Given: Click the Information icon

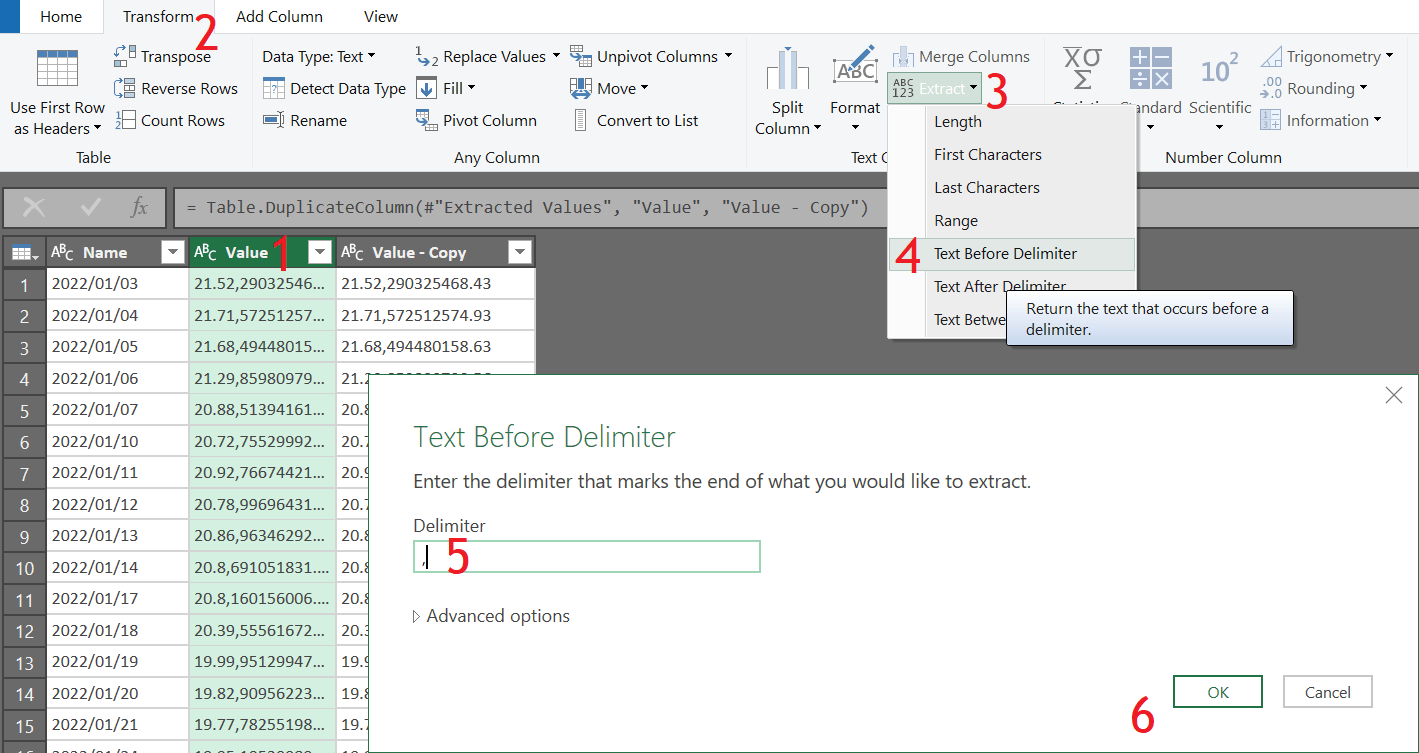Looking at the screenshot, I should 1271,120.
